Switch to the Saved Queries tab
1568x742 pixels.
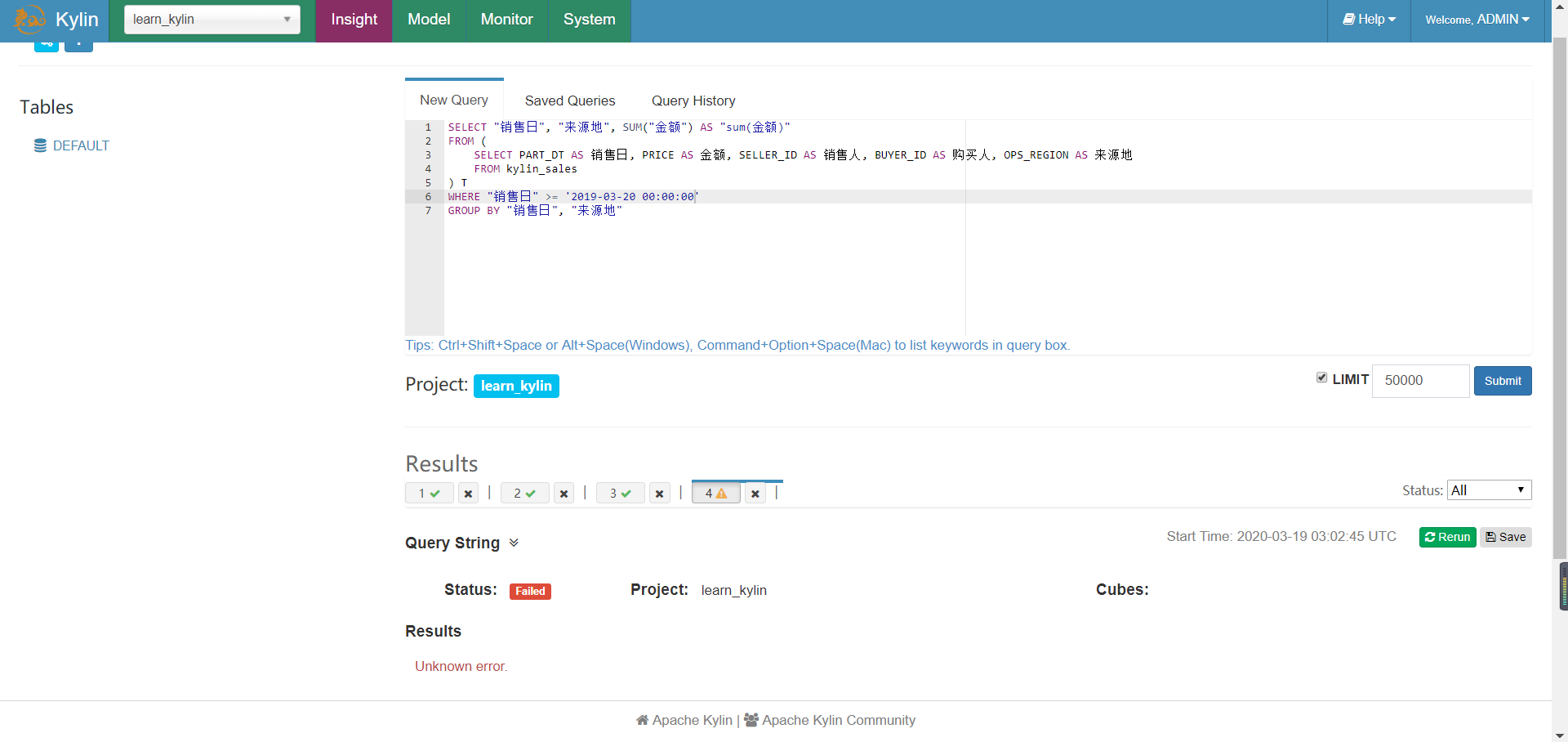pyautogui.click(x=569, y=101)
